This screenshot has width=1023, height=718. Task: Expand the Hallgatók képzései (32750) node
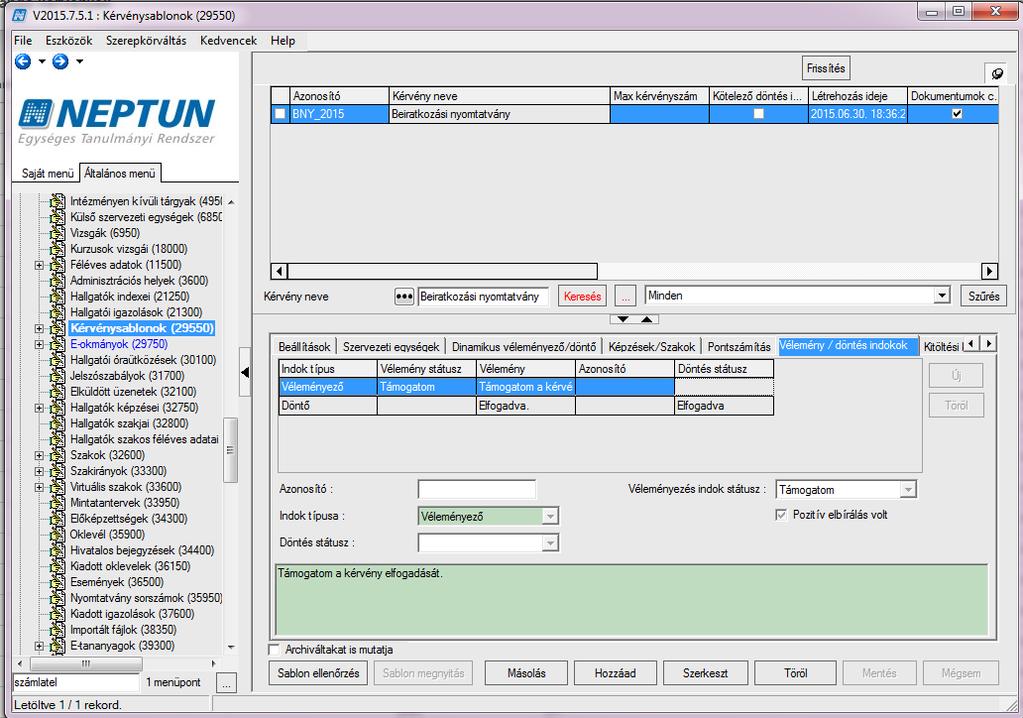[x=39, y=408]
